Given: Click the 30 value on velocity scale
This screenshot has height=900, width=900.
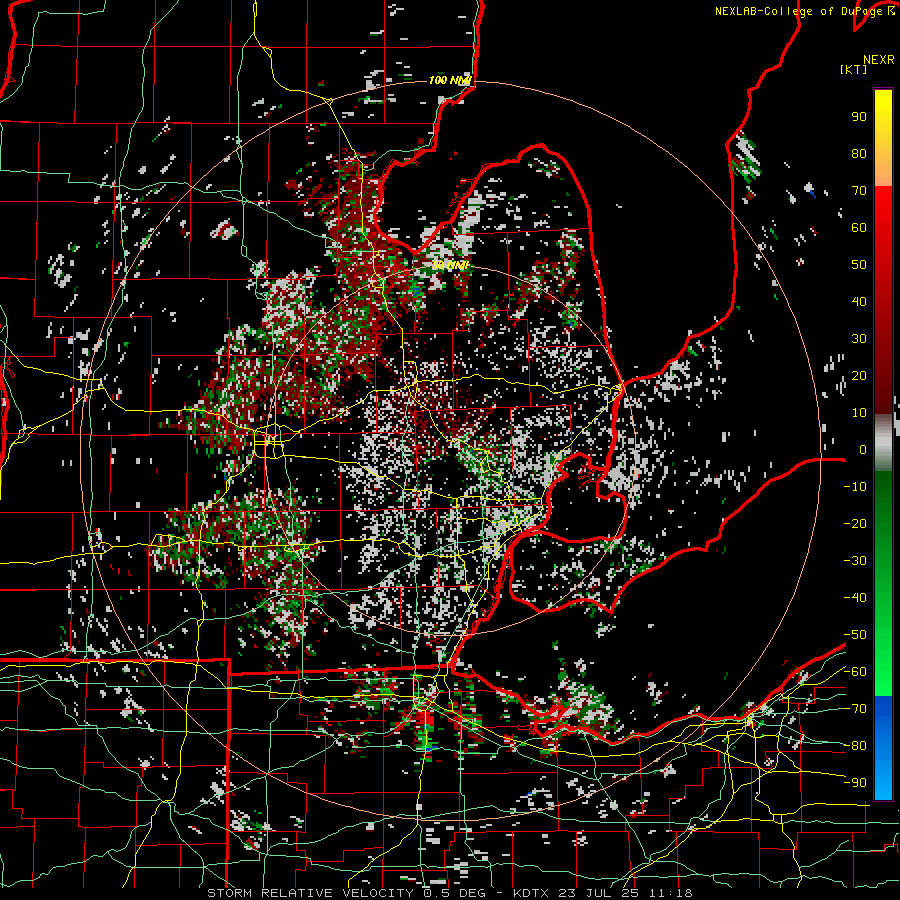Looking at the screenshot, I should [x=859, y=339].
